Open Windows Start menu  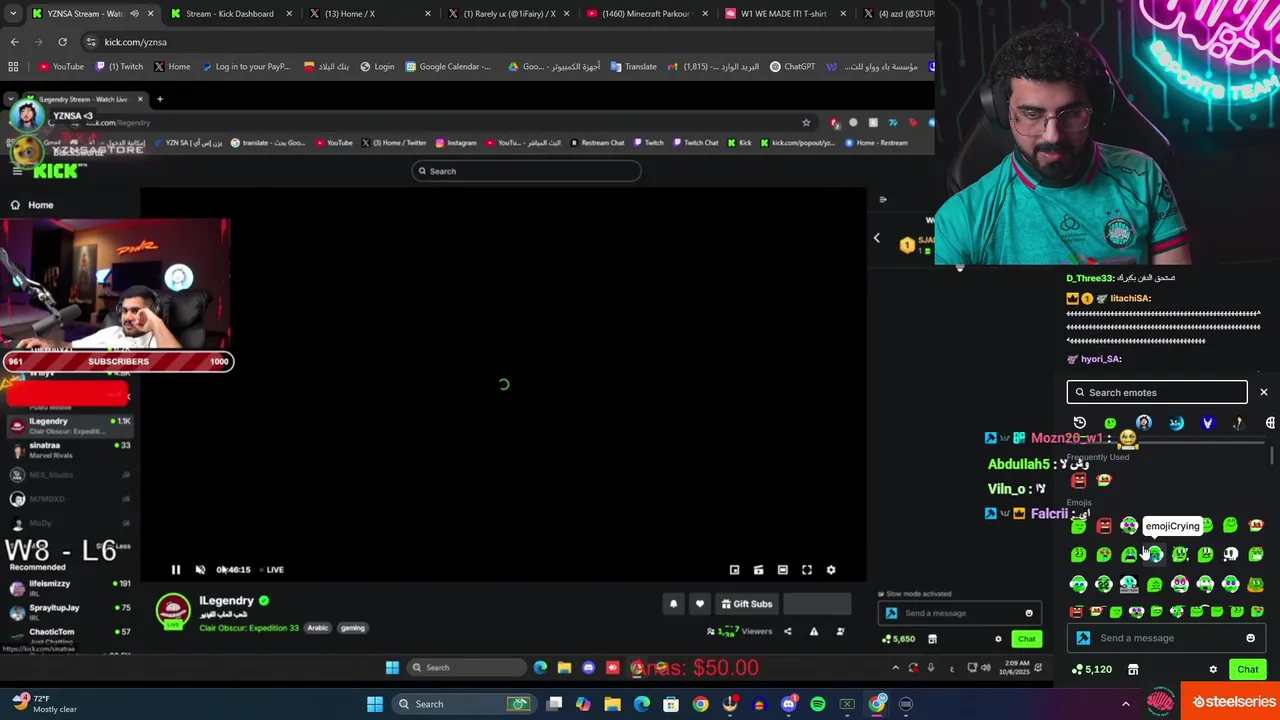point(375,704)
